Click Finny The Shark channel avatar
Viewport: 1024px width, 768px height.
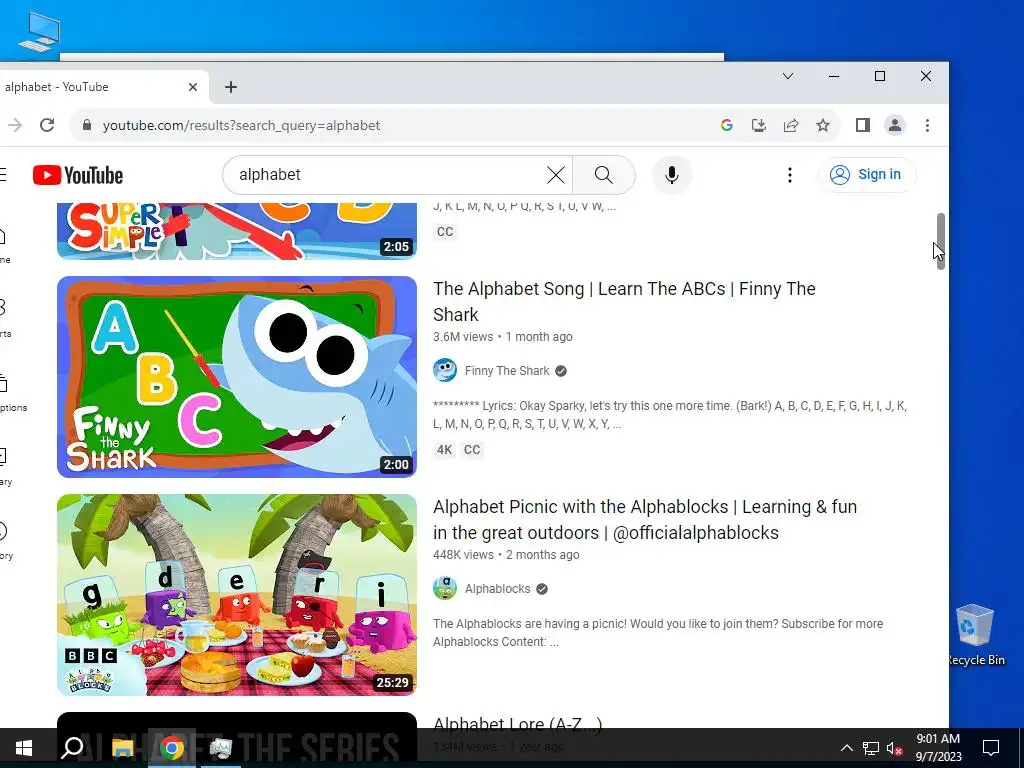coord(445,370)
